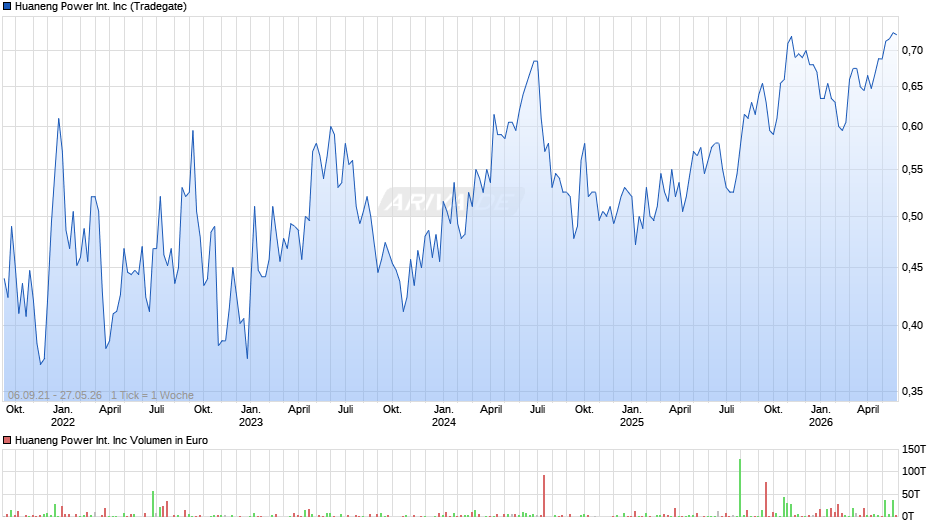940x526 pixels.
Task: Click the 50T volume axis label
Action: tap(911, 494)
